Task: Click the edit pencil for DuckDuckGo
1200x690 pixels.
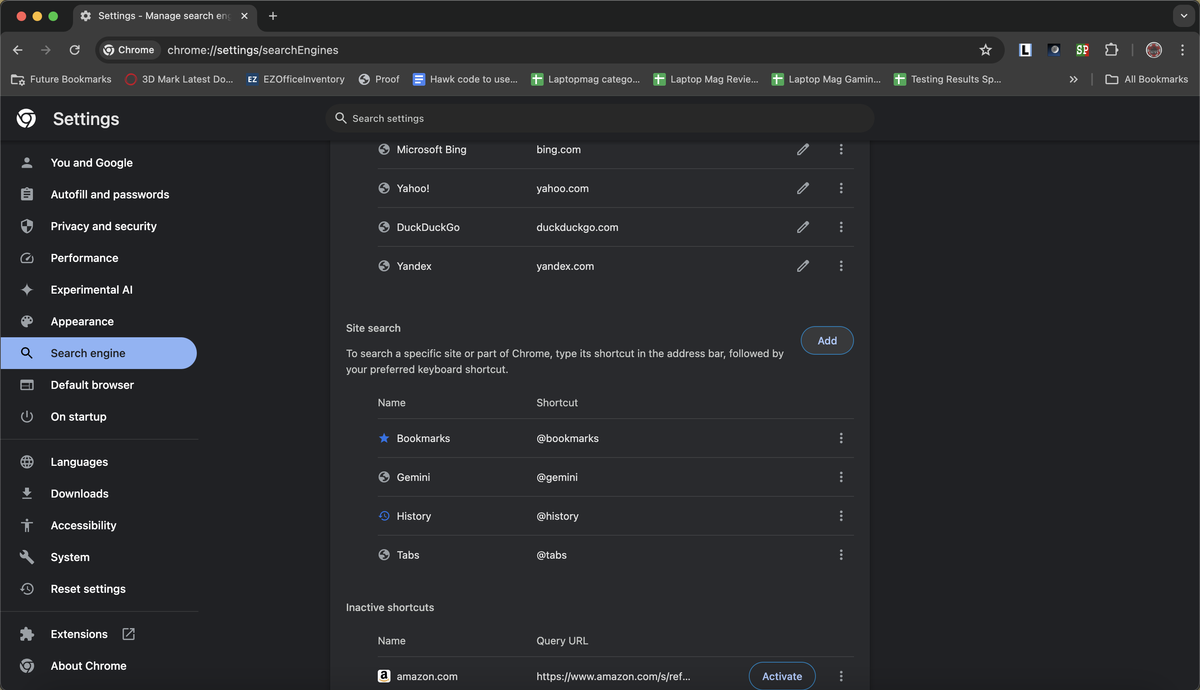Action: click(803, 227)
